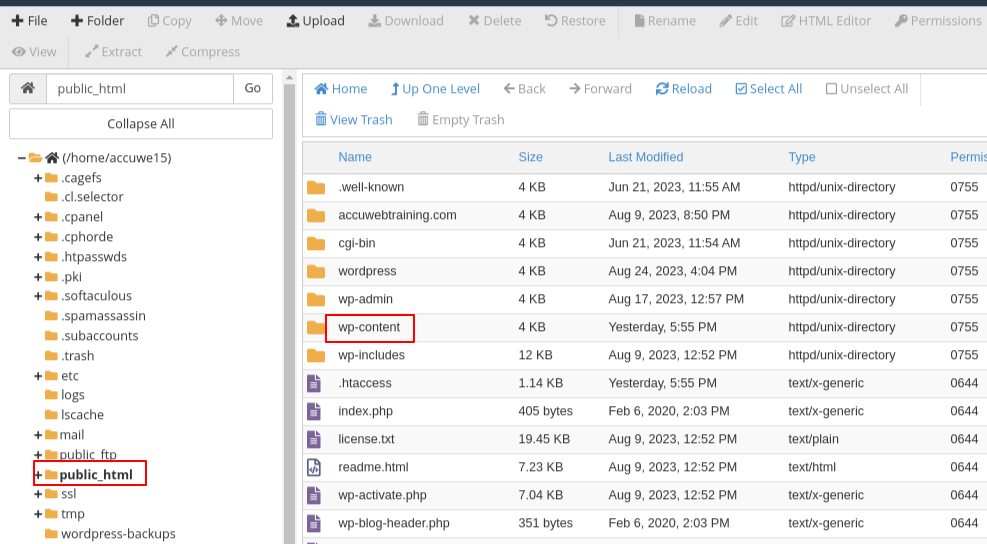Image resolution: width=987 pixels, height=544 pixels.
Task: Click the wp-admin folder icon
Action: (316, 300)
